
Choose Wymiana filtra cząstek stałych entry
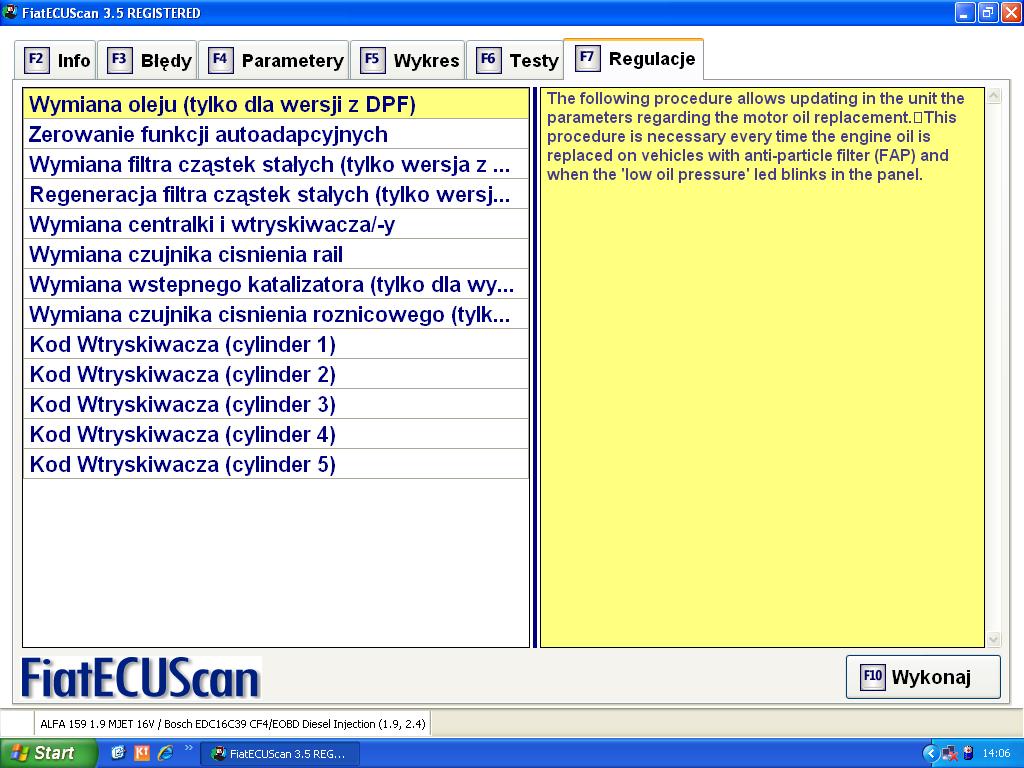276,165
